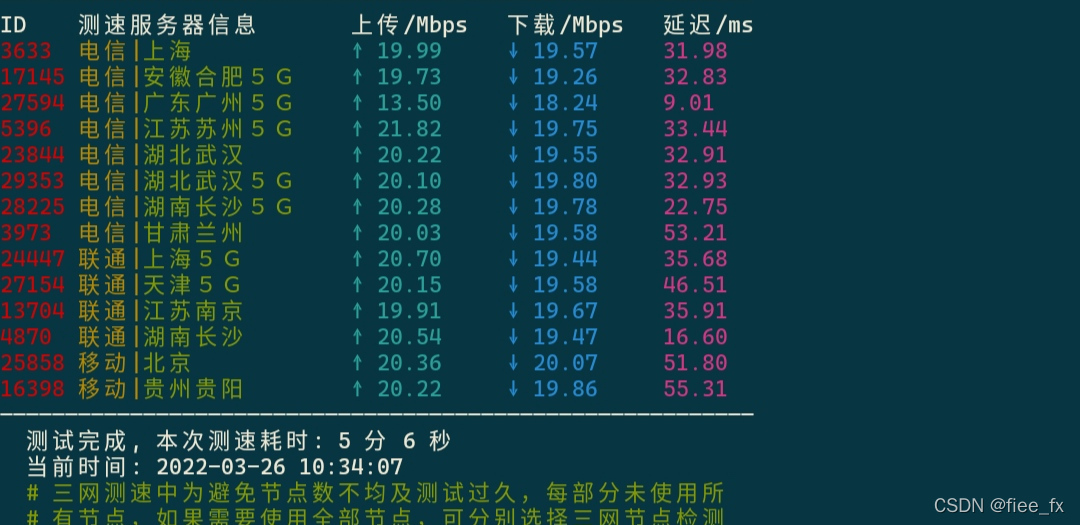Click the download arrow beside 19.57
Viewport: 1080px width, 525px height.
coord(513,51)
